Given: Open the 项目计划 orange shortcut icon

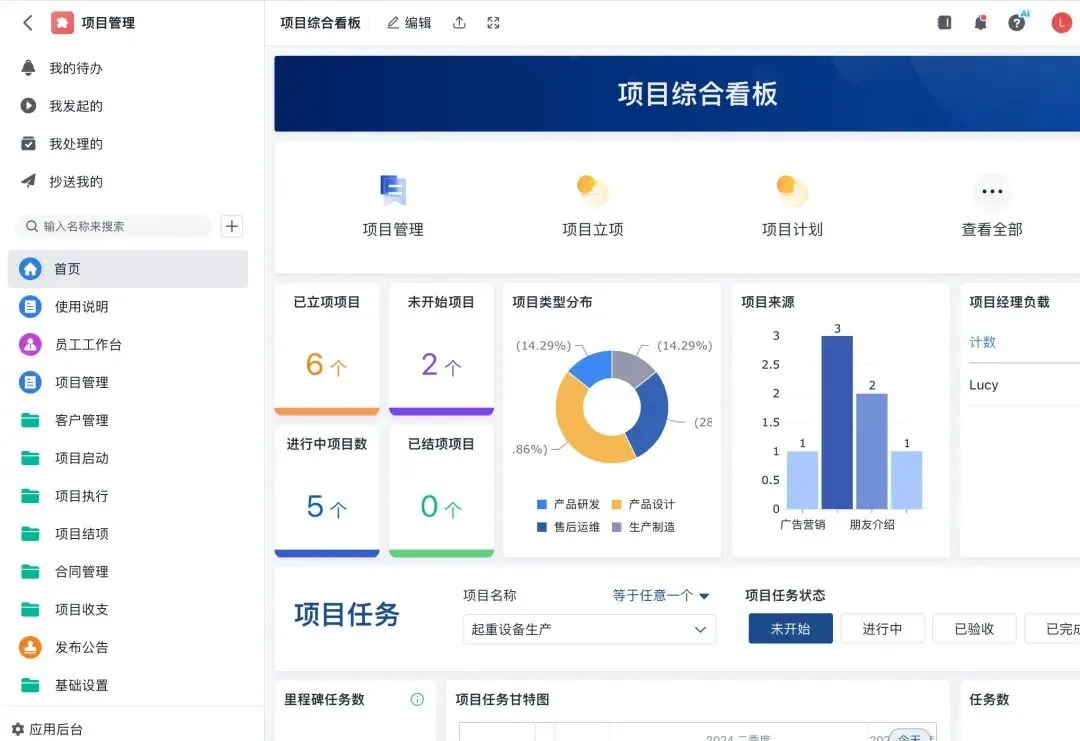Looking at the screenshot, I should (x=792, y=190).
